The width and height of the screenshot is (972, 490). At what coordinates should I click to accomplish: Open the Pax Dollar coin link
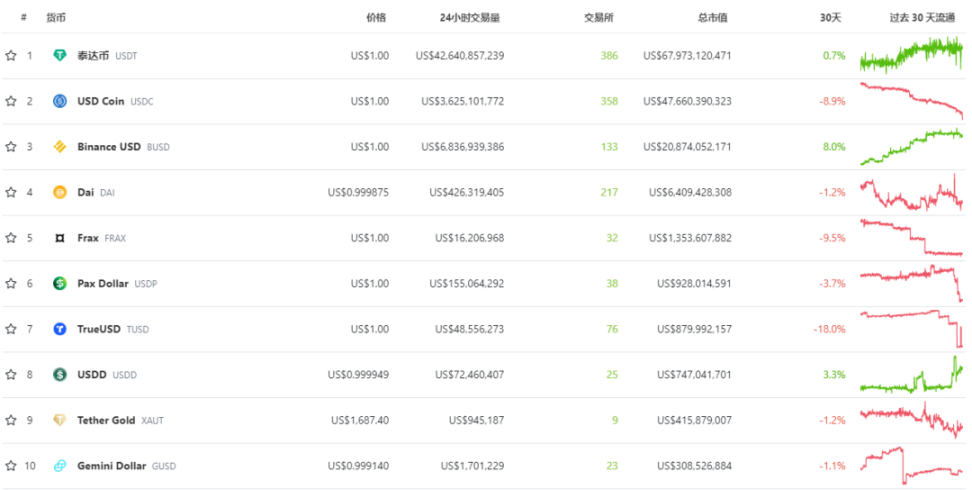point(103,283)
